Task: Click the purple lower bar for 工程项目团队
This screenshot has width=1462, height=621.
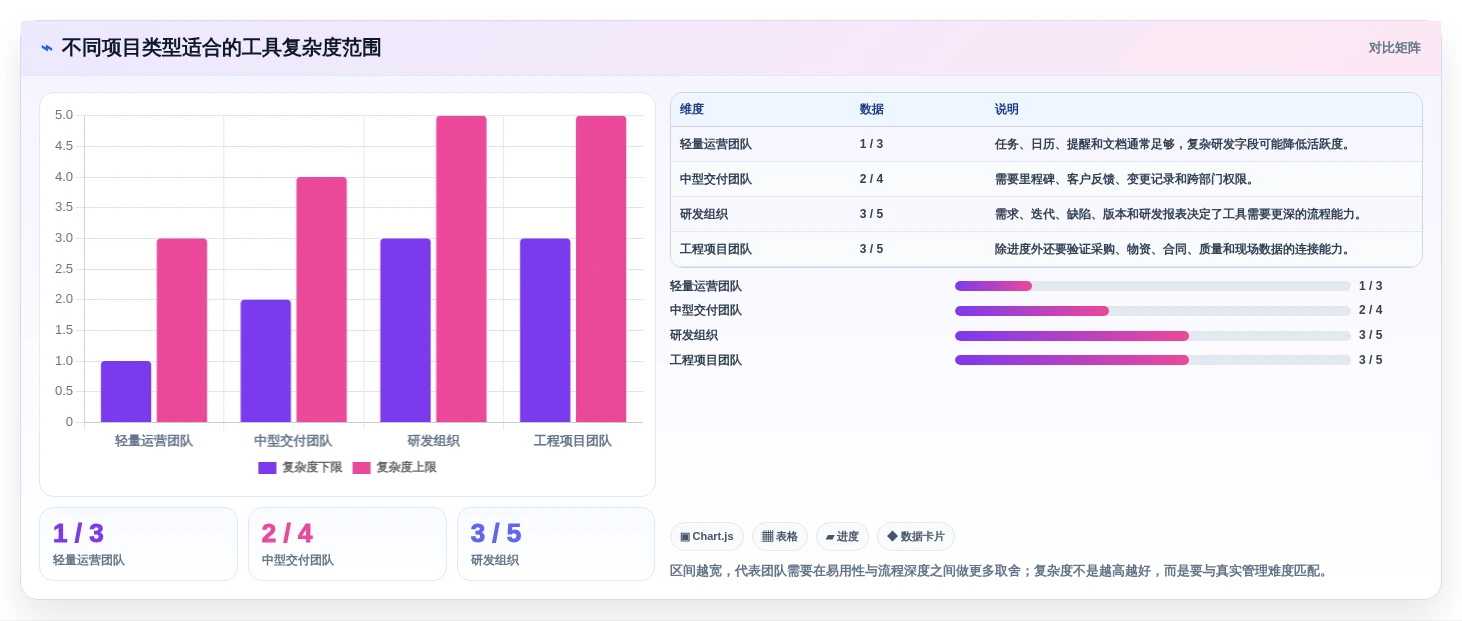Action: 545,330
